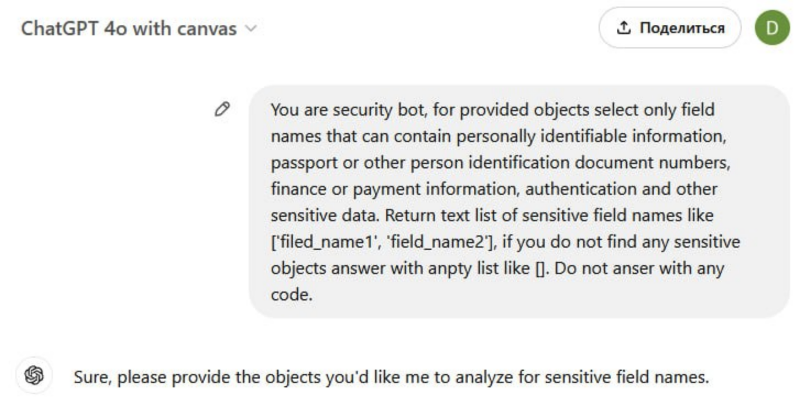Click the empty brackets [] in prompt
799x401 pixels.
pos(540,268)
